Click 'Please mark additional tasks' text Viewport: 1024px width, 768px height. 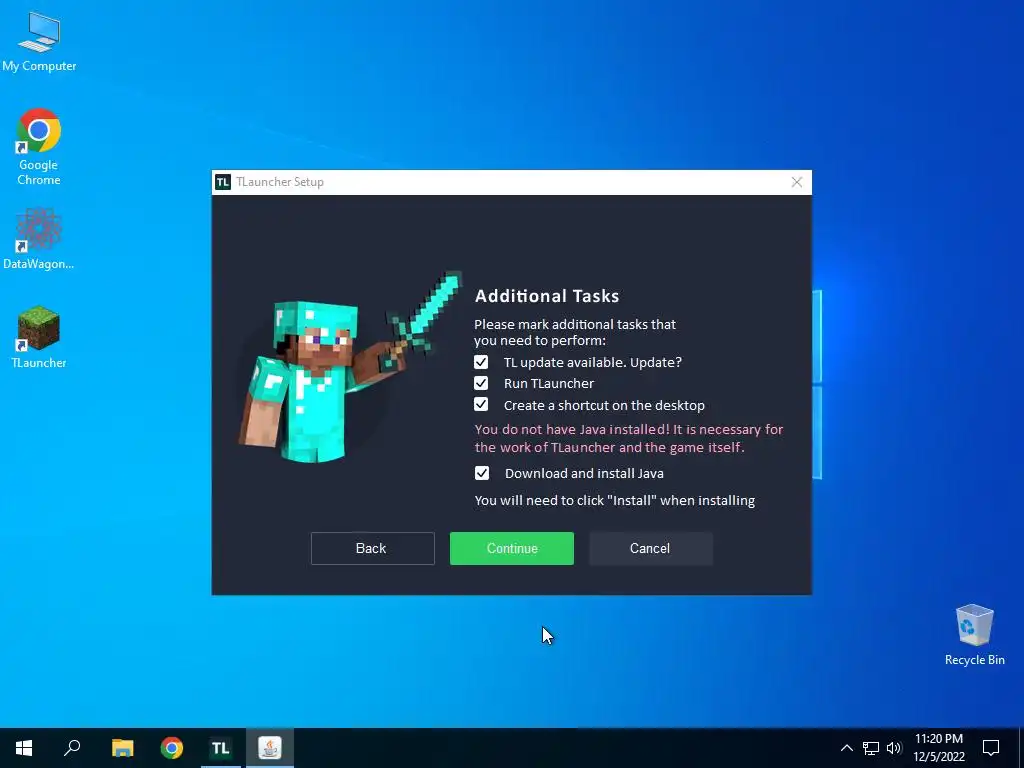point(575,332)
